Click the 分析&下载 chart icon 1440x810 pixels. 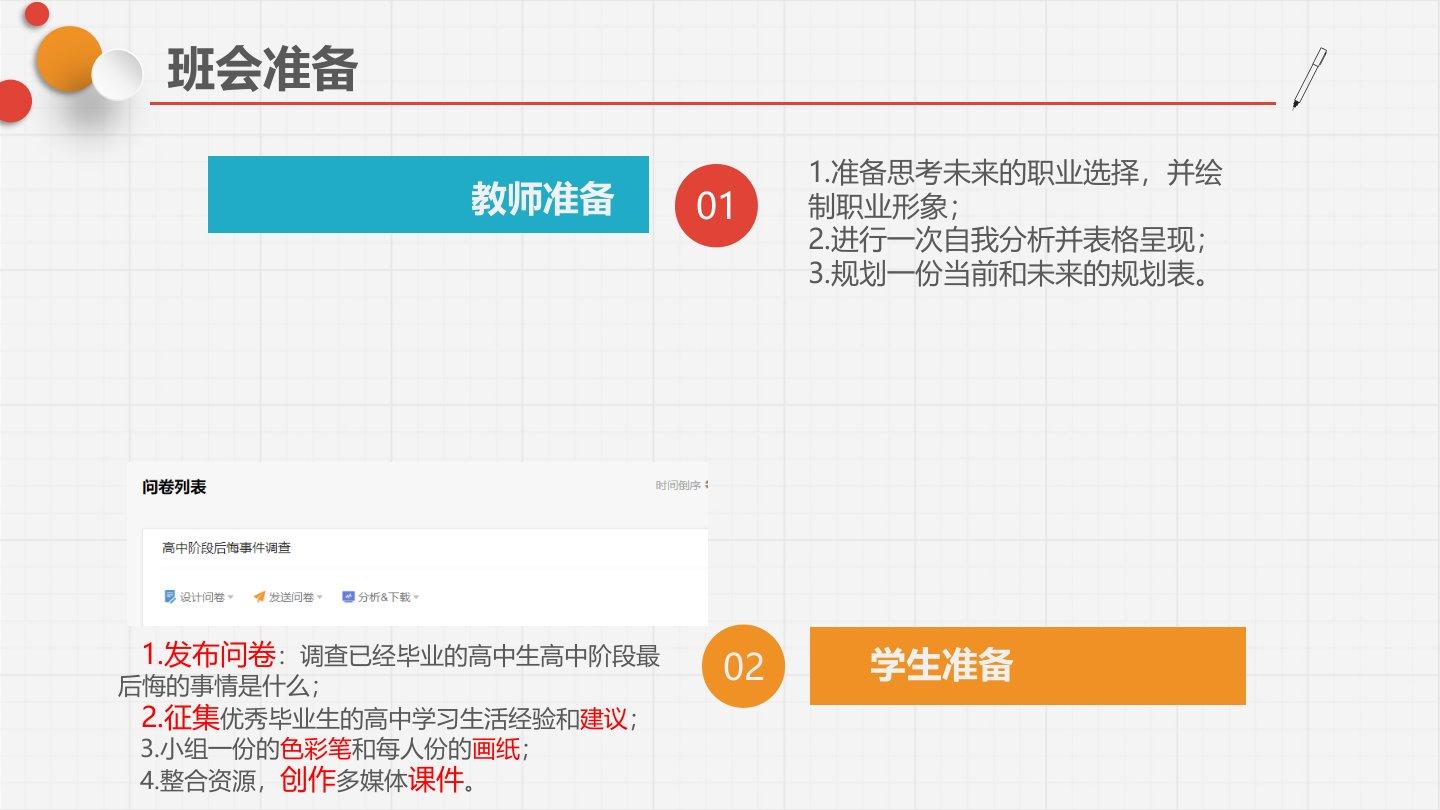[x=348, y=597]
